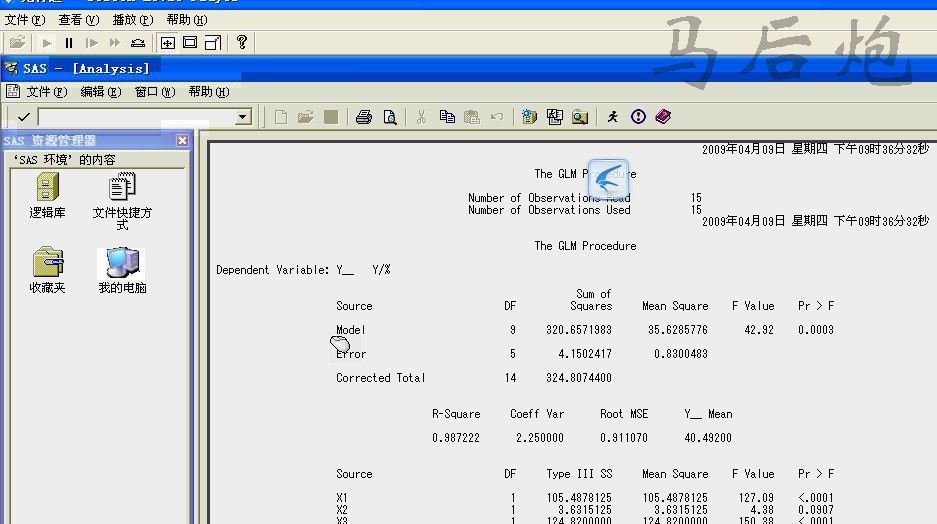Open the 编辑(E) menu in SAS
Viewport: 937px width, 524px height.
(x=100, y=92)
